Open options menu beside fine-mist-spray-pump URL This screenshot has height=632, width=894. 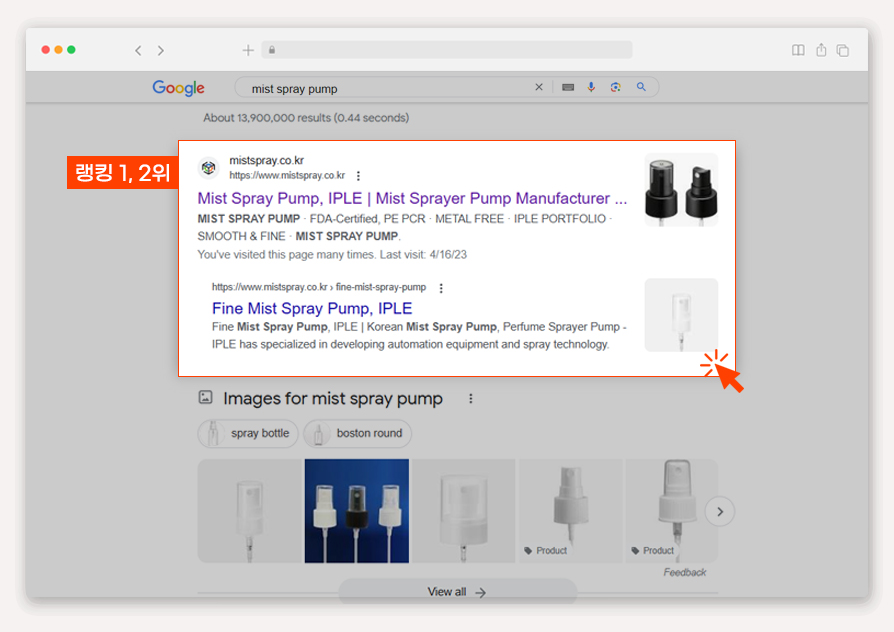click(441, 288)
